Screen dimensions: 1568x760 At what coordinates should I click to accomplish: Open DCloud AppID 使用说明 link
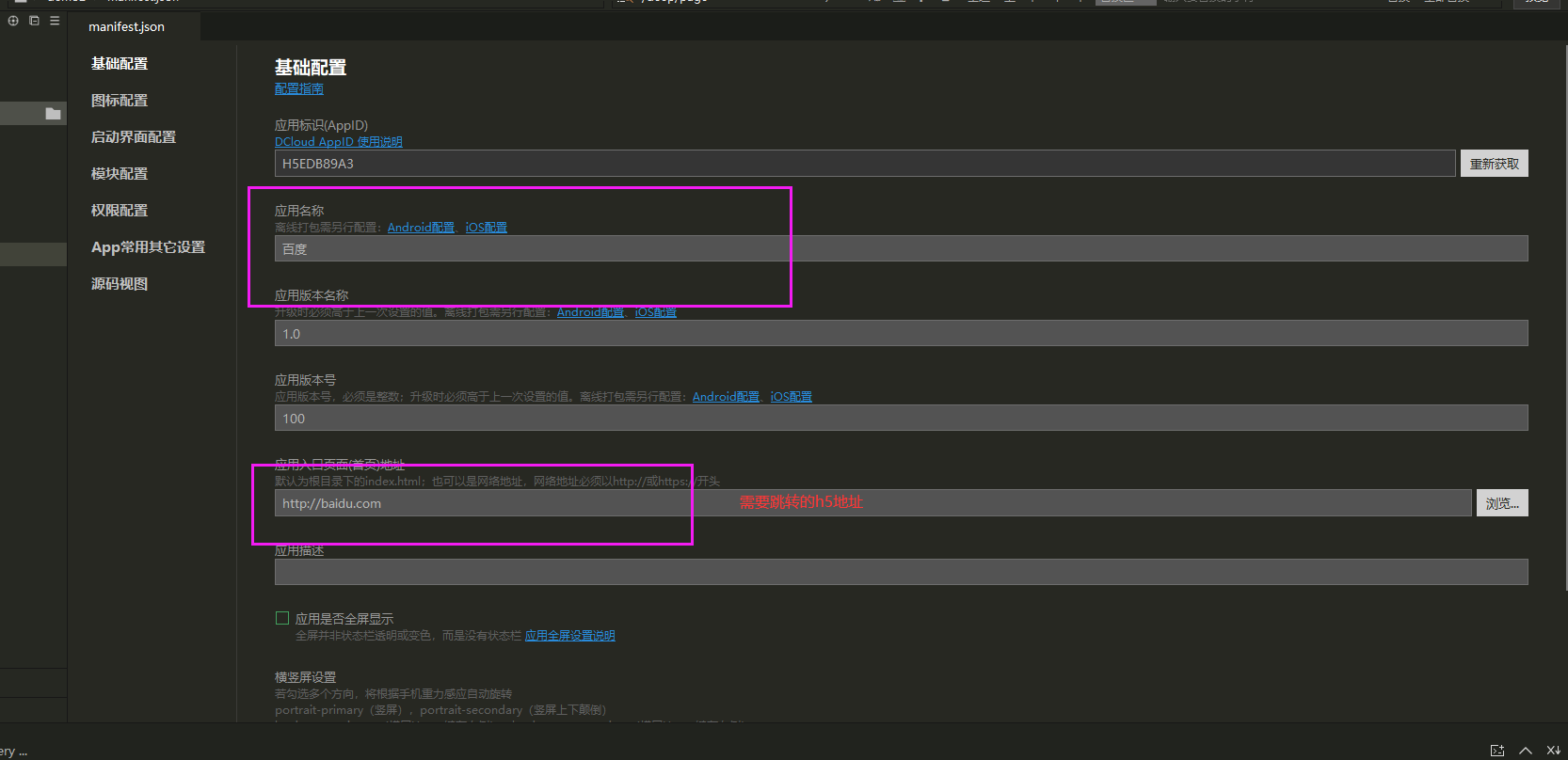[x=339, y=142]
